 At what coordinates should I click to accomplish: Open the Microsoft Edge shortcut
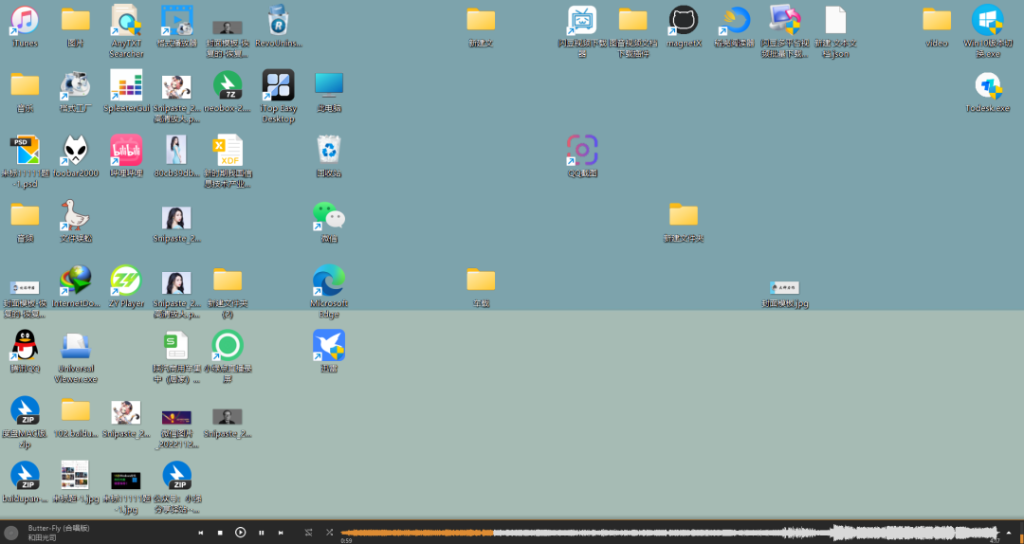click(x=329, y=281)
